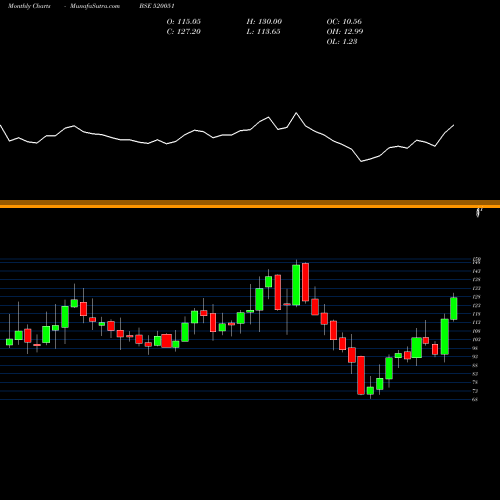500x500 pixels.
Task: Click the lowest trough of white line chart
Action: click(361, 162)
